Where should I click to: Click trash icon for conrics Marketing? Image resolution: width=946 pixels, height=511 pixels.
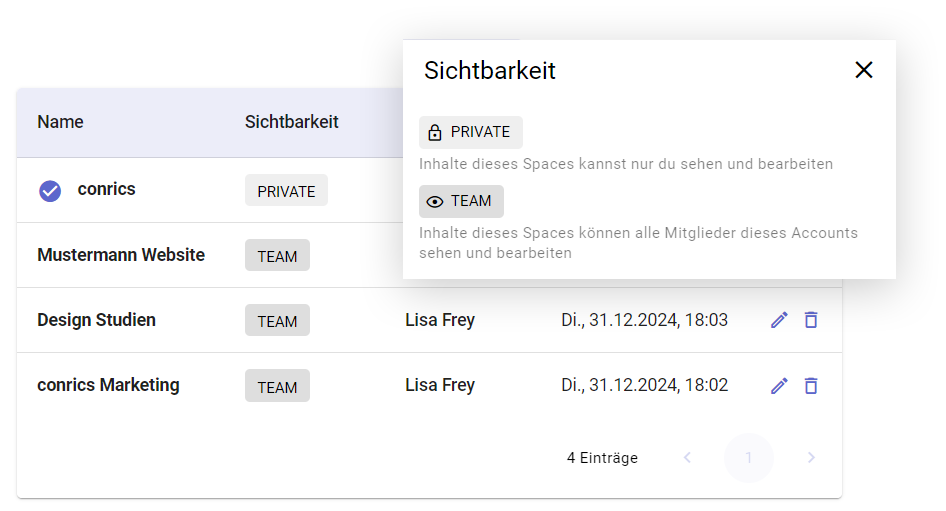click(811, 385)
